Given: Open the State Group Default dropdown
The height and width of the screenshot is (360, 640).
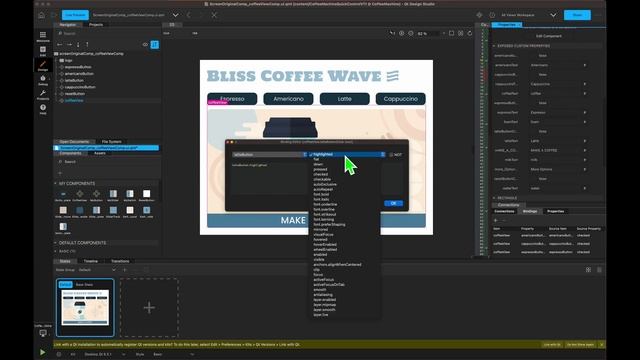Looking at the screenshot, I should tap(97, 270).
